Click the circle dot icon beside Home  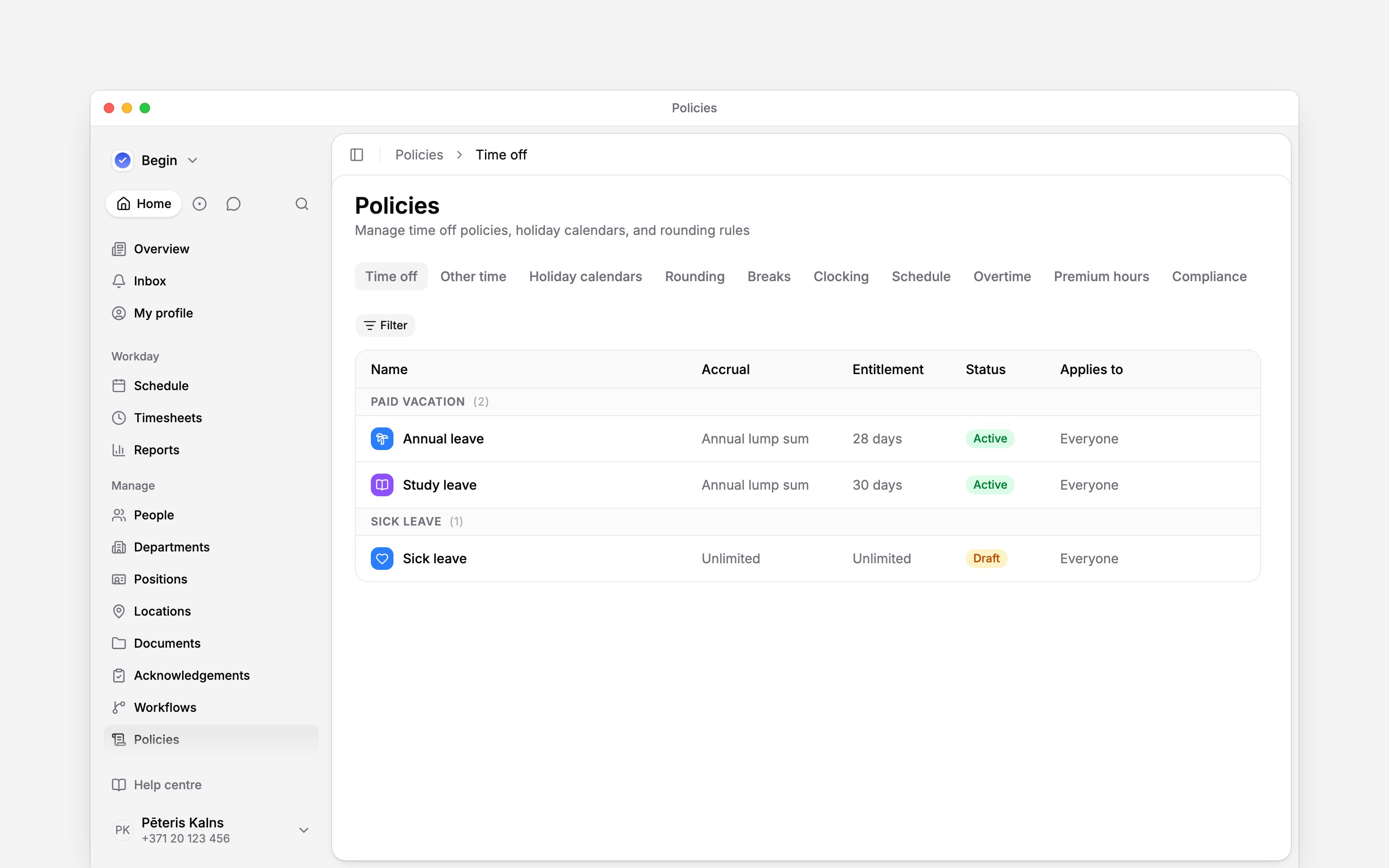point(199,204)
